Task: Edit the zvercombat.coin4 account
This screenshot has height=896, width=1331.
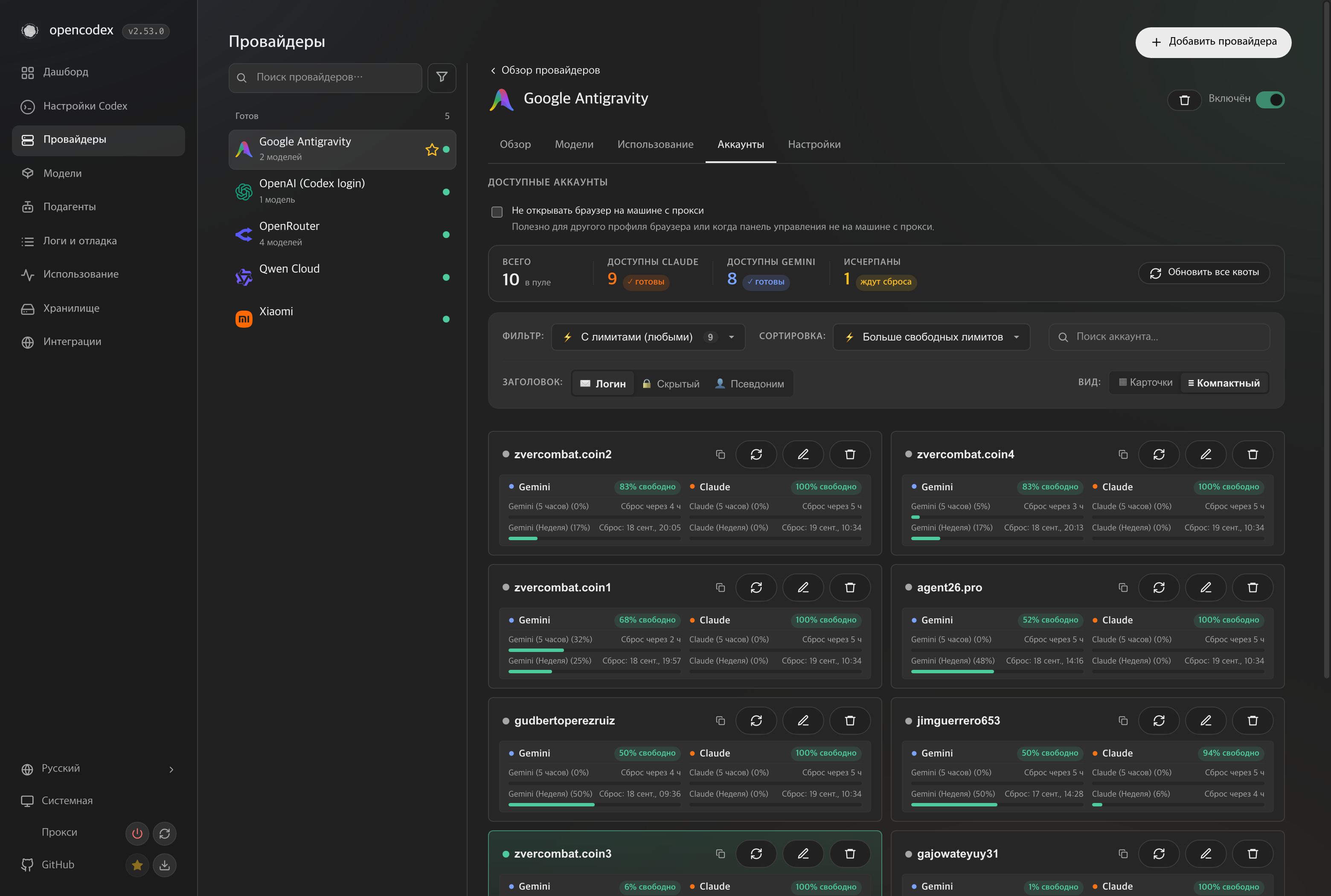Action: click(x=1206, y=454)
